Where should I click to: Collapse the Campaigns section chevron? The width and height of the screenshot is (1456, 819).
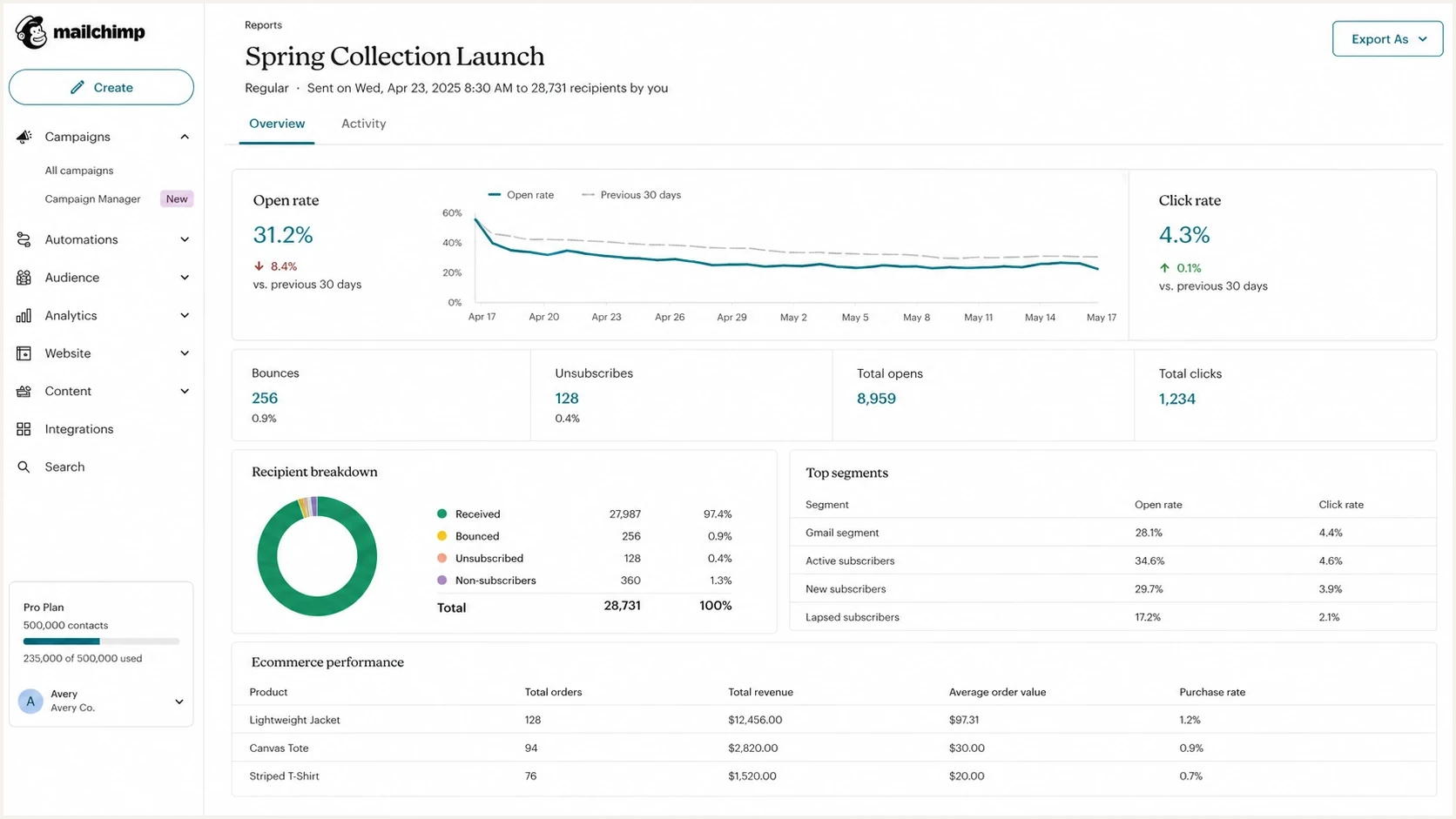[185, 137]
